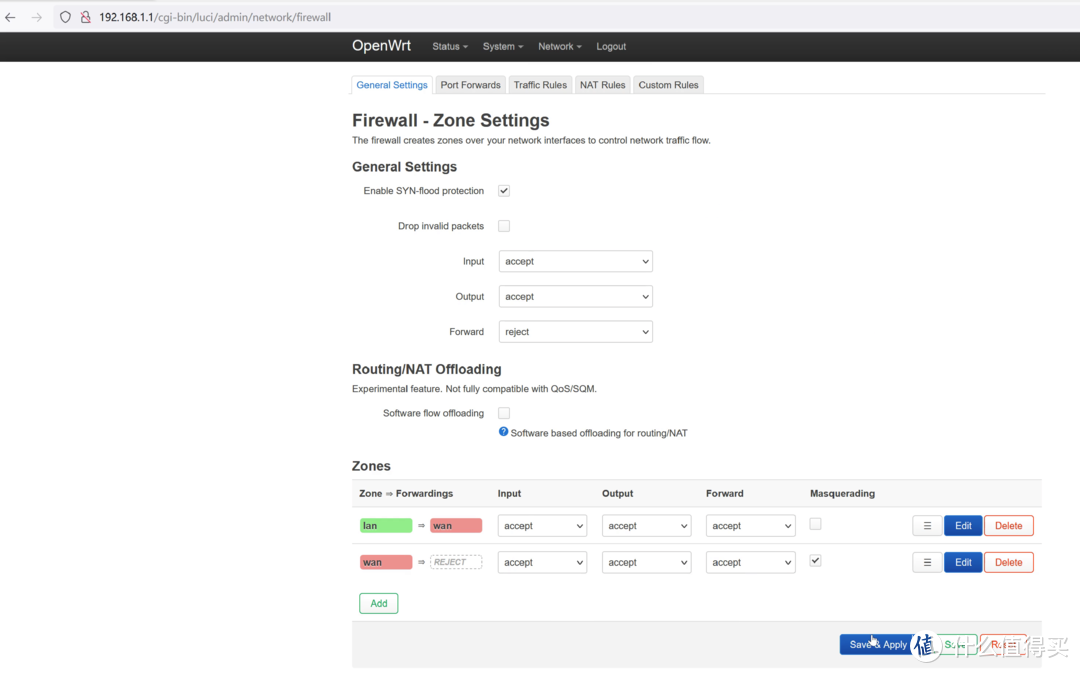This screenshot has width=1080, height=673.
Task: Click Delete for the lan zone
Action: pos(1008,526)
